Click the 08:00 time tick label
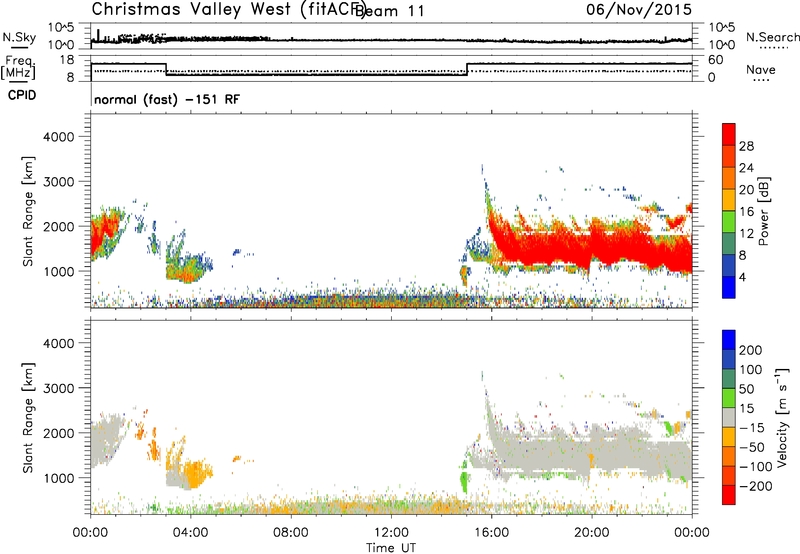Viewport: 800px width, 554px height. 291,533
